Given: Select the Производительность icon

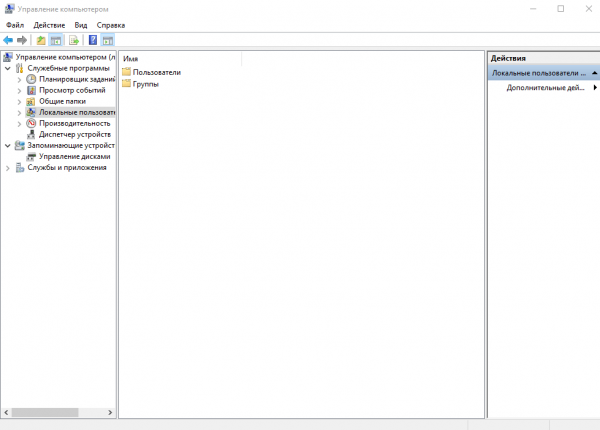Looking at the screenshot, I should pyautogui.click(x=31, y=123).
